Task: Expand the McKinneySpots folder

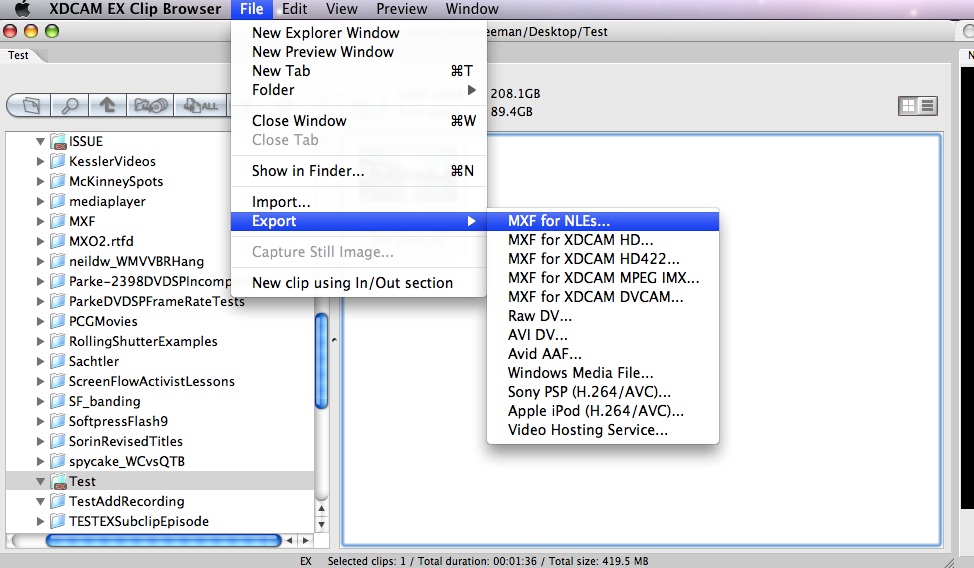Action: 40,181
